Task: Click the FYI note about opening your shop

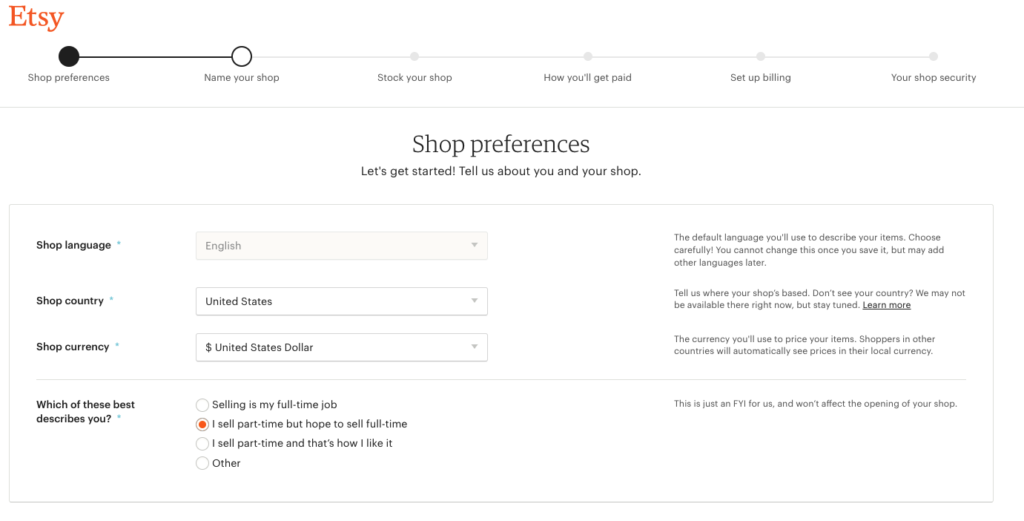Action: click(x=816, y=404)
